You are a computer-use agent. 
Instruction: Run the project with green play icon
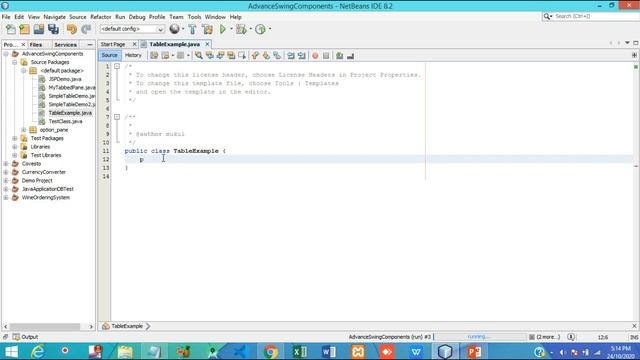(x=223, y=29)
